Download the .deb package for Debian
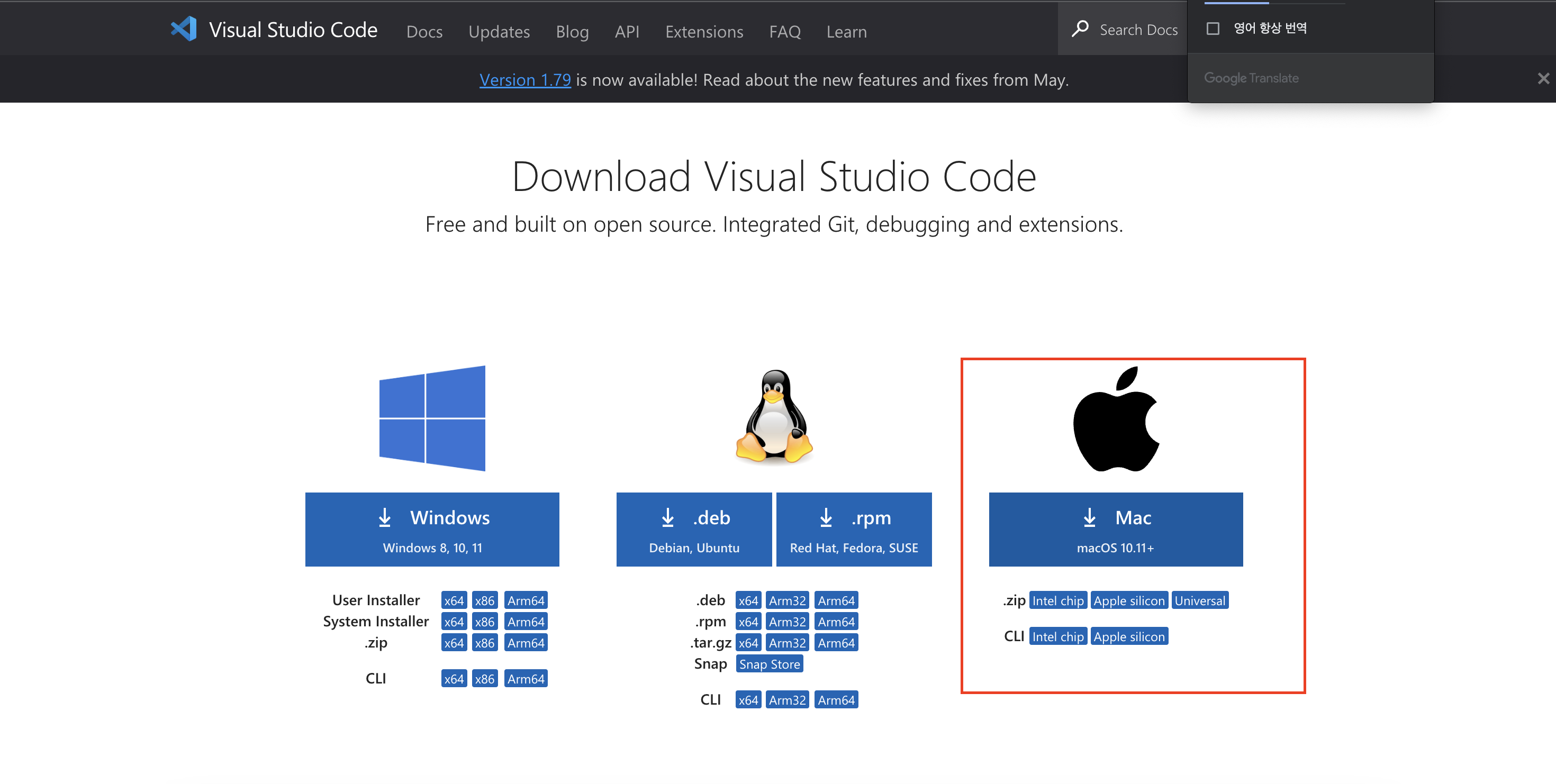The image size is (1556, 784). click(693, 530)
